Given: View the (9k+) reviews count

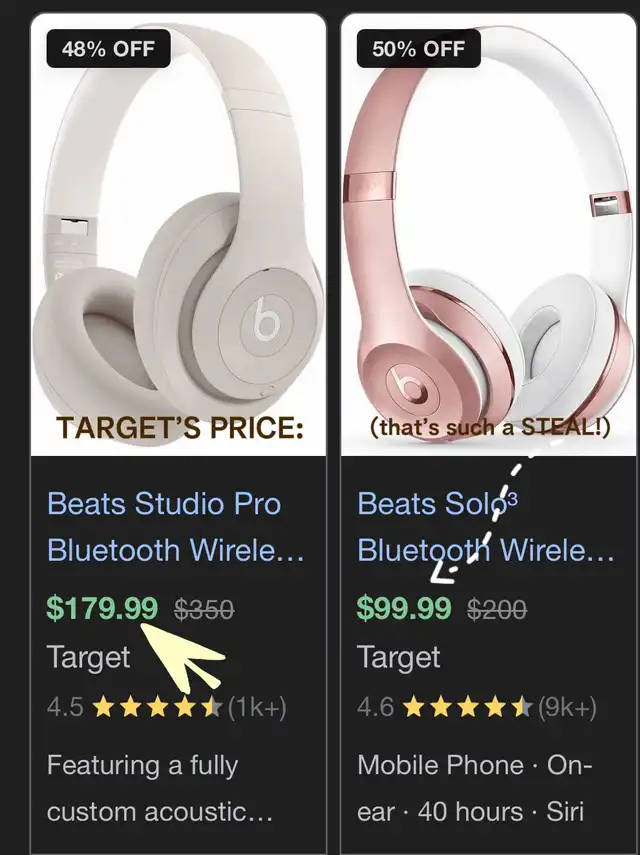Looking at the screenshot, I should coord(567,709).
